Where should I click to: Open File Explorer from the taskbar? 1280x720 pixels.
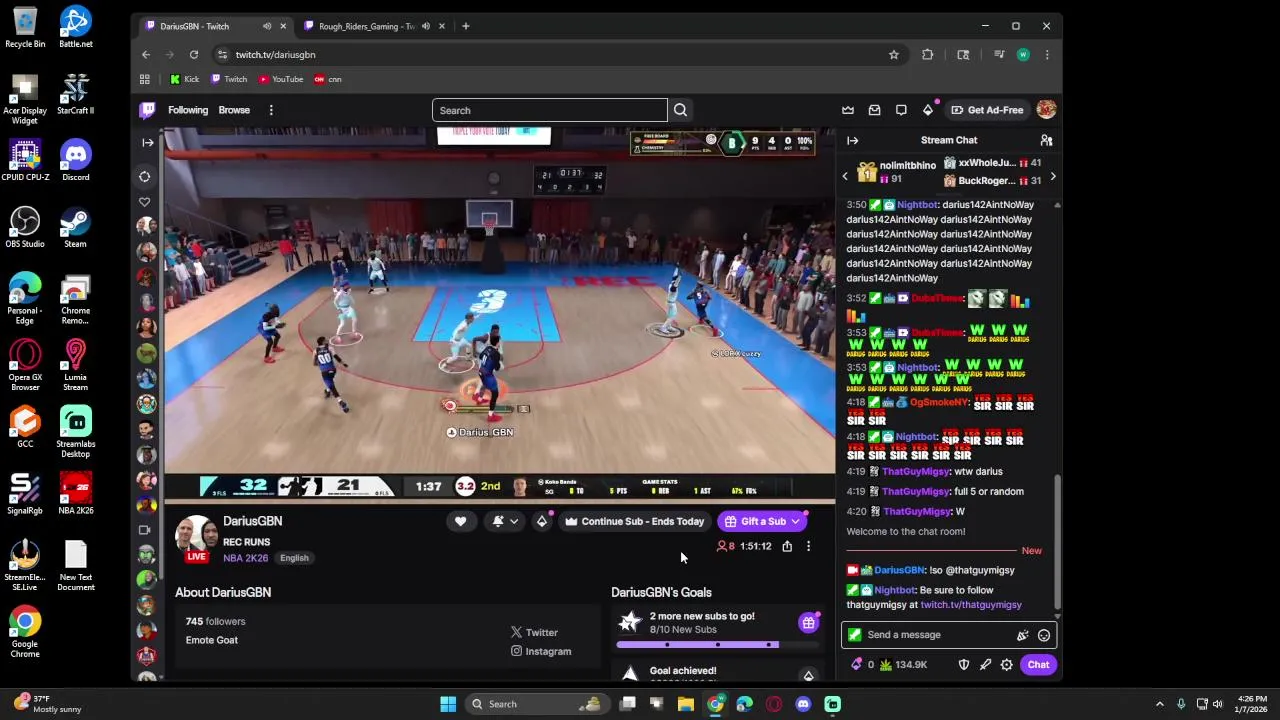click(685, 704)
